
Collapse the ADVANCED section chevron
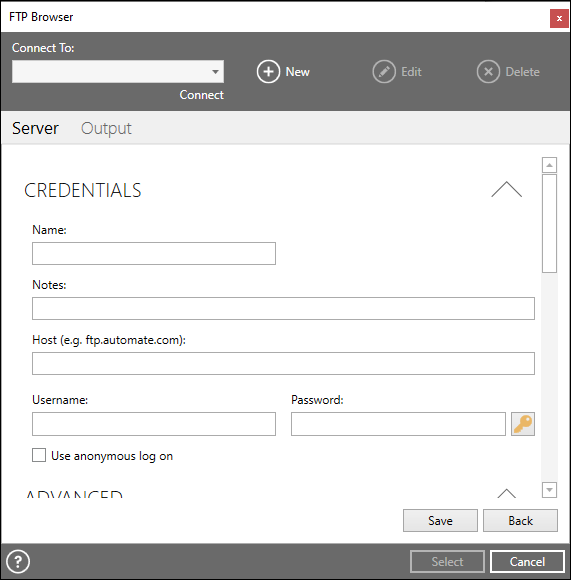tap(506, 493)
